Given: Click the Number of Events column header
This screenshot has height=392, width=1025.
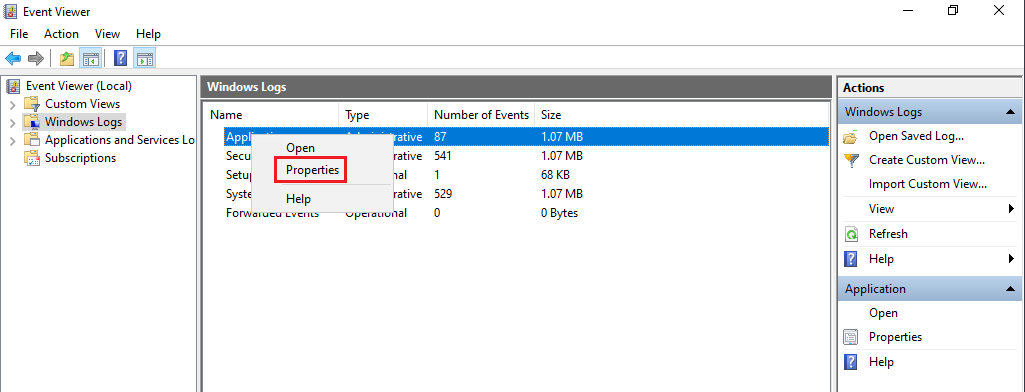Looking at the screenshot, I should point(481,115).
